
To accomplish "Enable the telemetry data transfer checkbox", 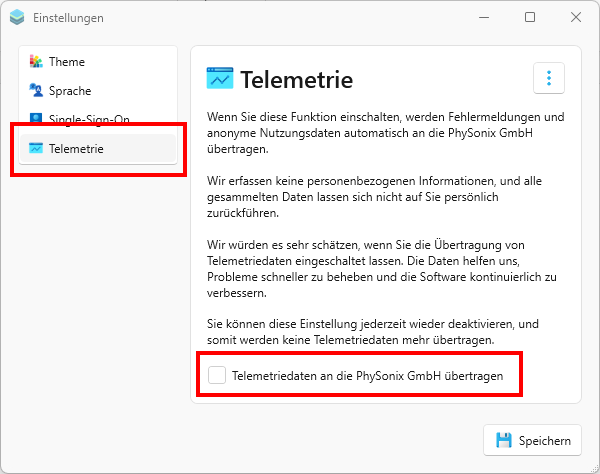I will [217, 376].
